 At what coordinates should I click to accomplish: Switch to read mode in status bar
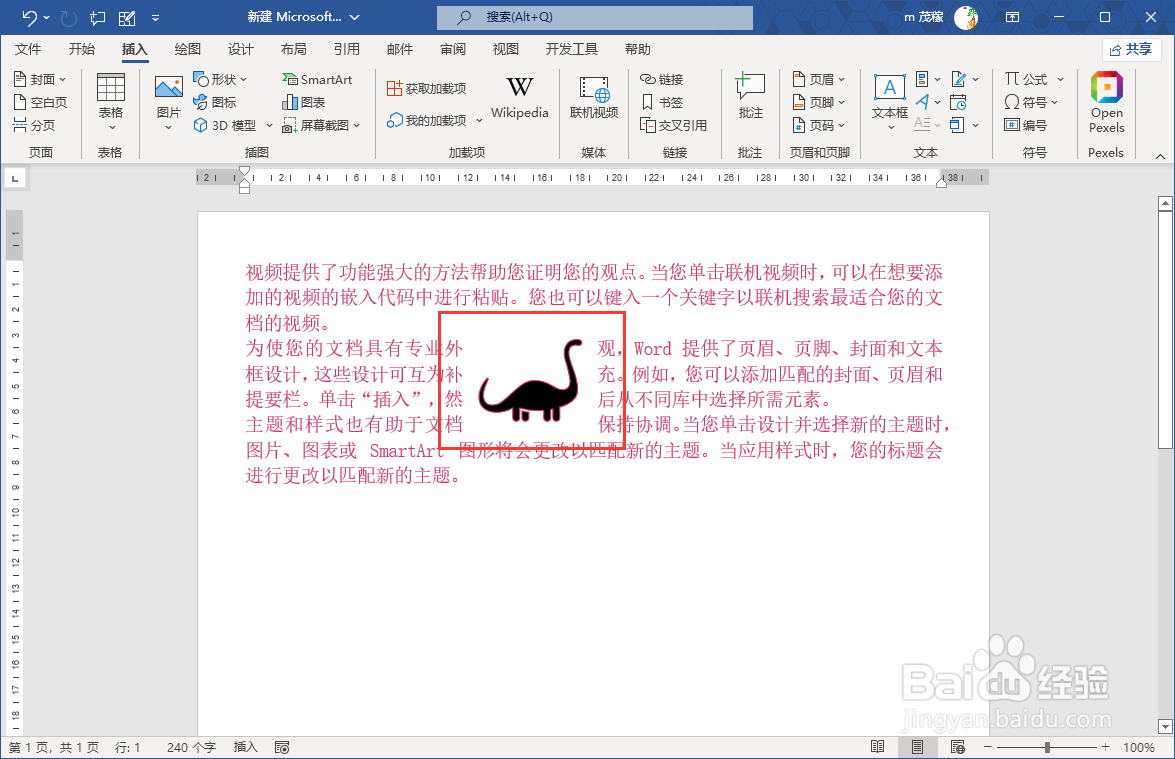[877, 746]
